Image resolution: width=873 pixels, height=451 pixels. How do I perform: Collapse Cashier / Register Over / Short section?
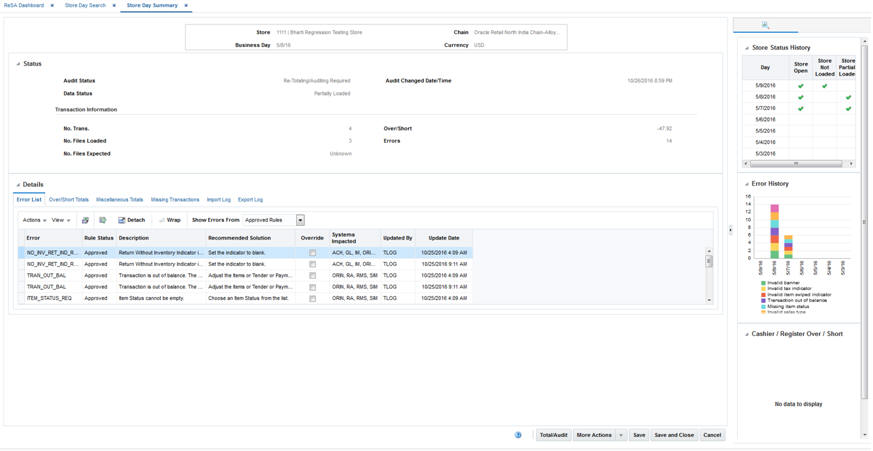[747, 334]
